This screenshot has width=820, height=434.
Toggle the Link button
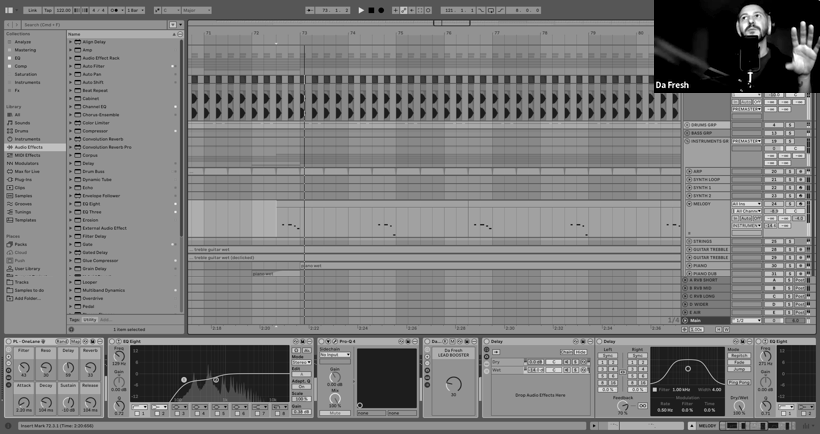(33, 11)
